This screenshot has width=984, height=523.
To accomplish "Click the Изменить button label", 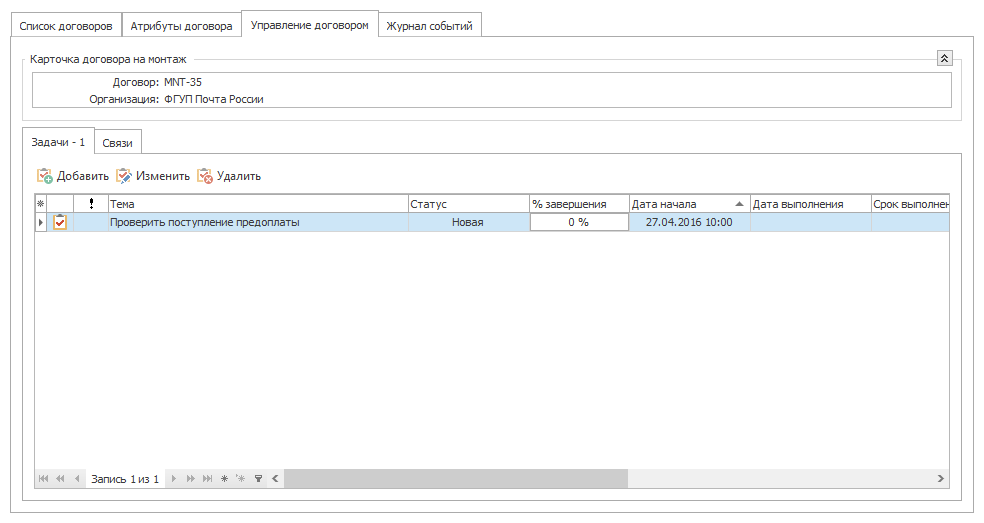I will (163, 176).
